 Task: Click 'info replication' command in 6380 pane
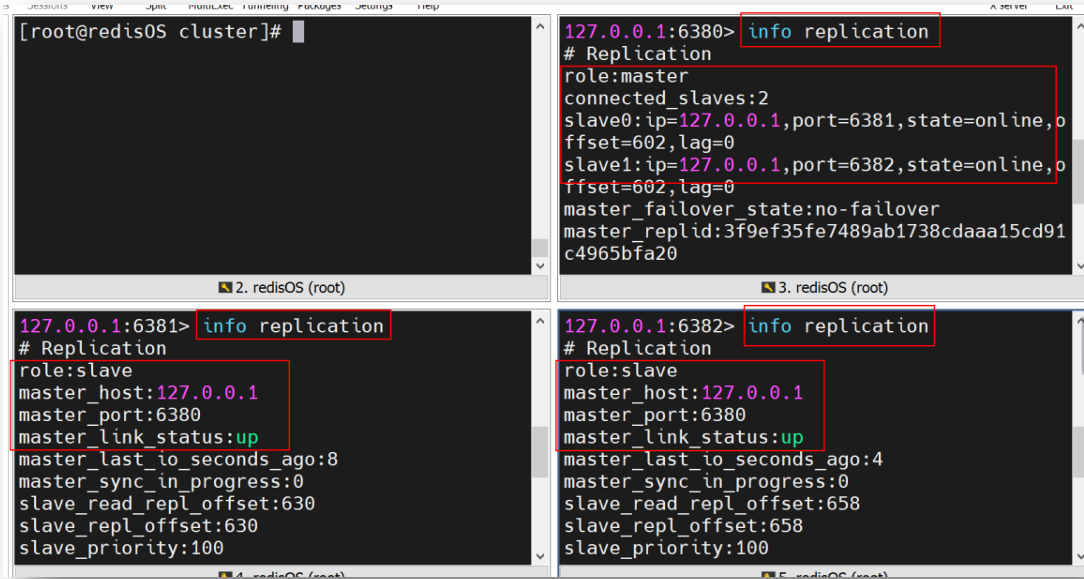[838, 32]
